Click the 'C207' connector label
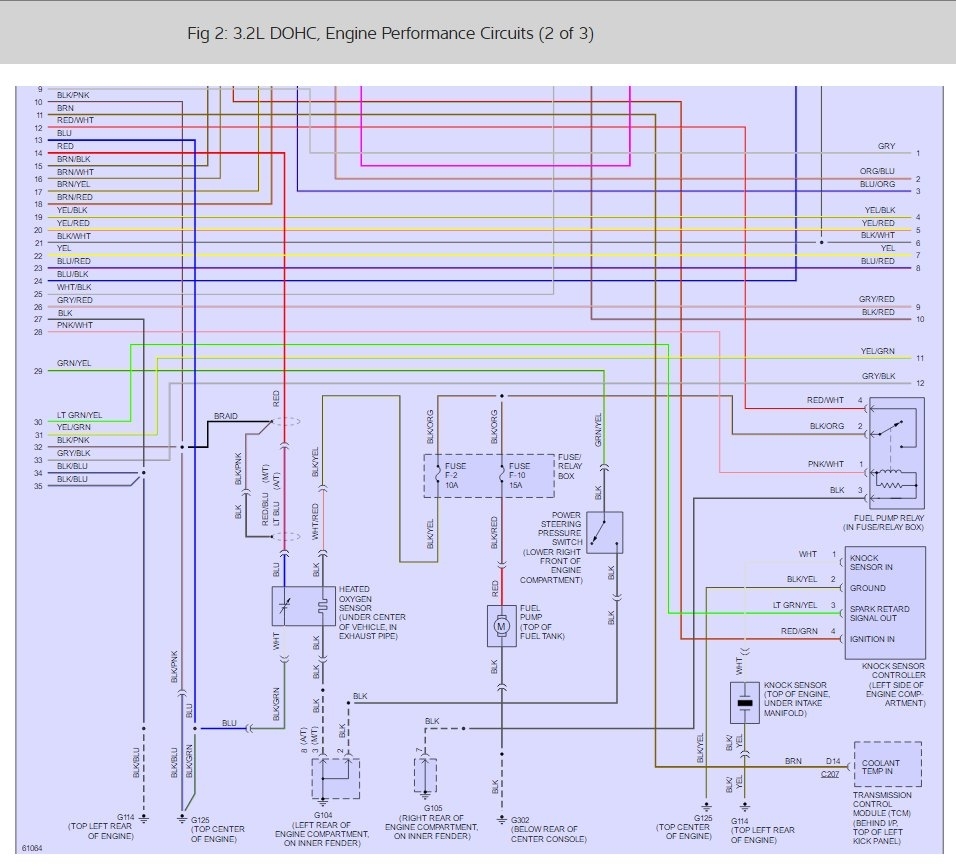The image size is (956, 866). pos(830,774)
